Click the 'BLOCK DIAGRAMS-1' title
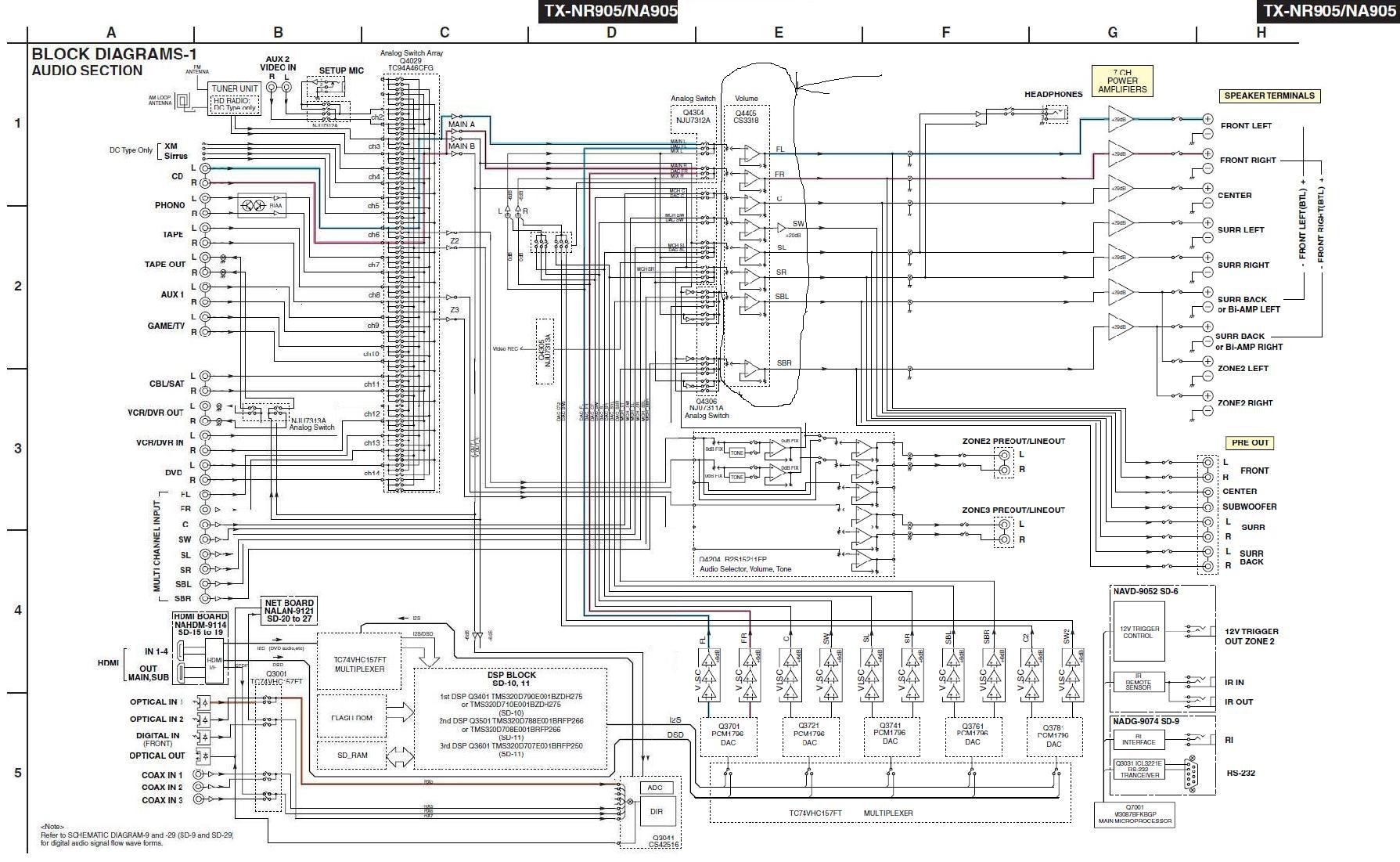Viewport: 1400px width, 862px height. 113,55
